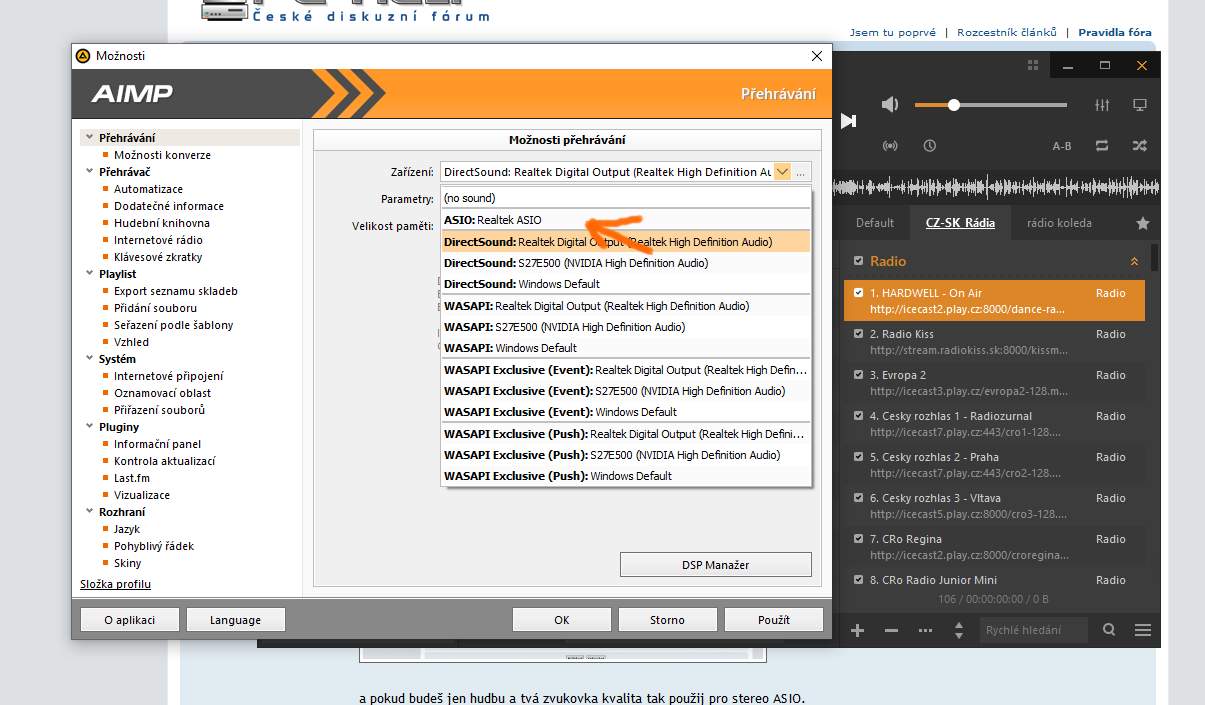This screenshot has height=705, width=1205.
Task: Skip to next track
Action: (x=848, y=121)
